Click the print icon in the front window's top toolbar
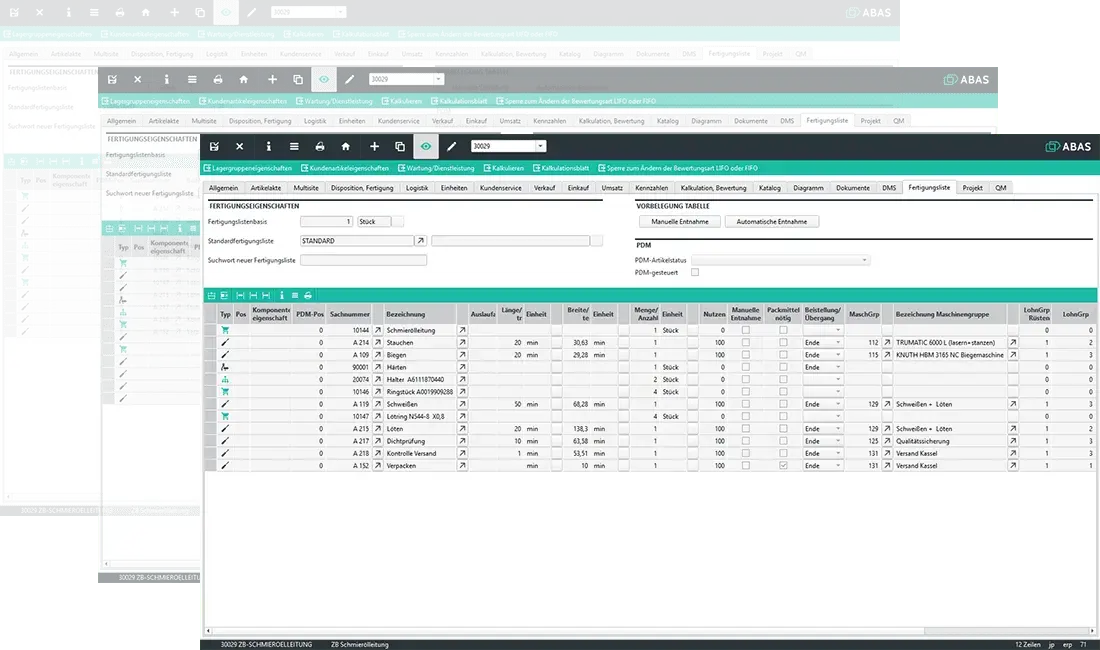Screen dimensions: 1100x650 coord(319,146)
